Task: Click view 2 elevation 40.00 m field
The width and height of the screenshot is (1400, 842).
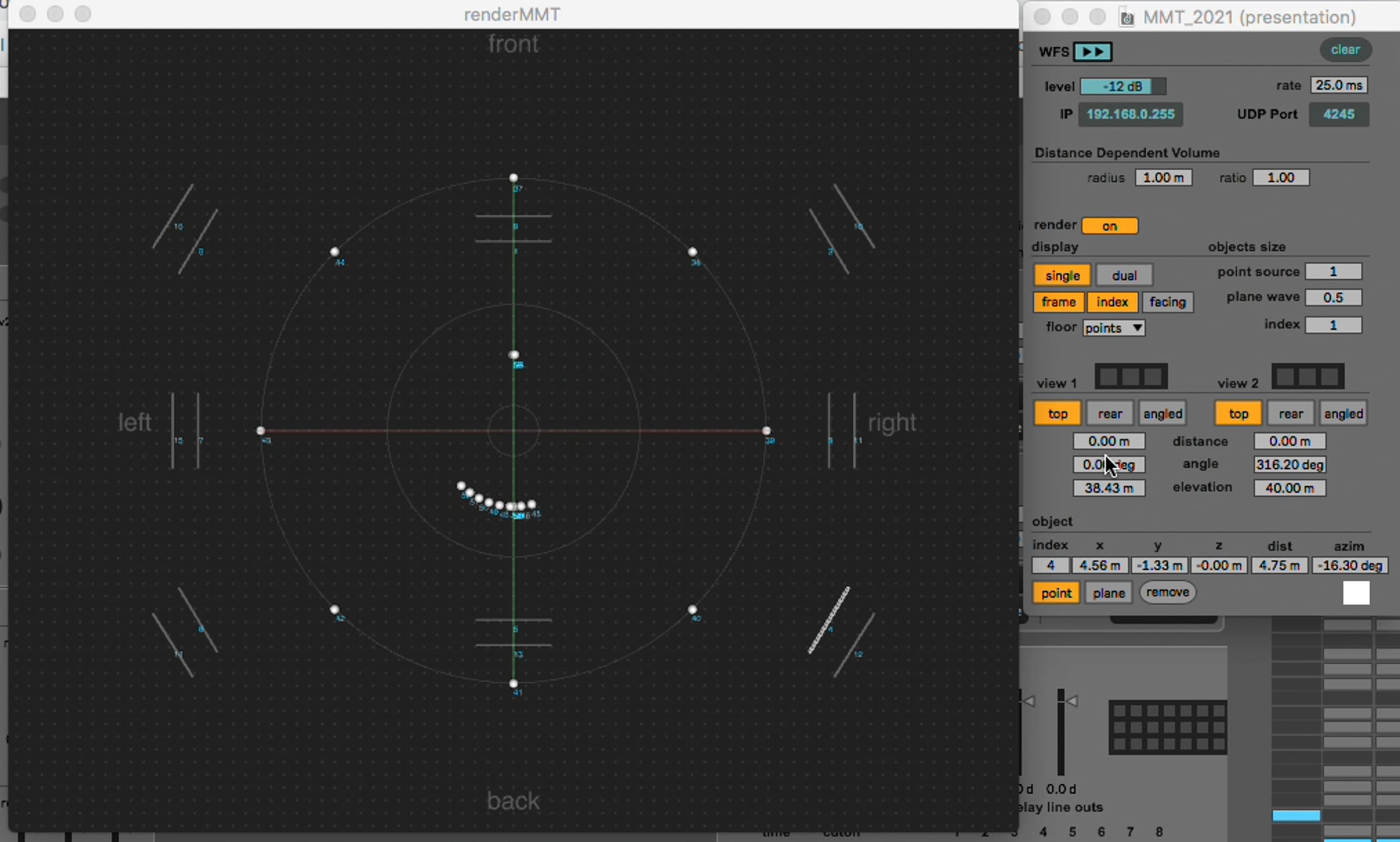Action: [x=1290, y=488]
